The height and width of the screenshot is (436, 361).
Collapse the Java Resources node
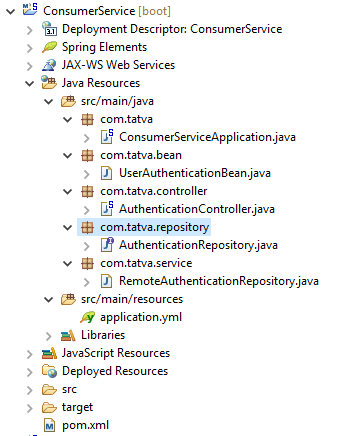30,84
